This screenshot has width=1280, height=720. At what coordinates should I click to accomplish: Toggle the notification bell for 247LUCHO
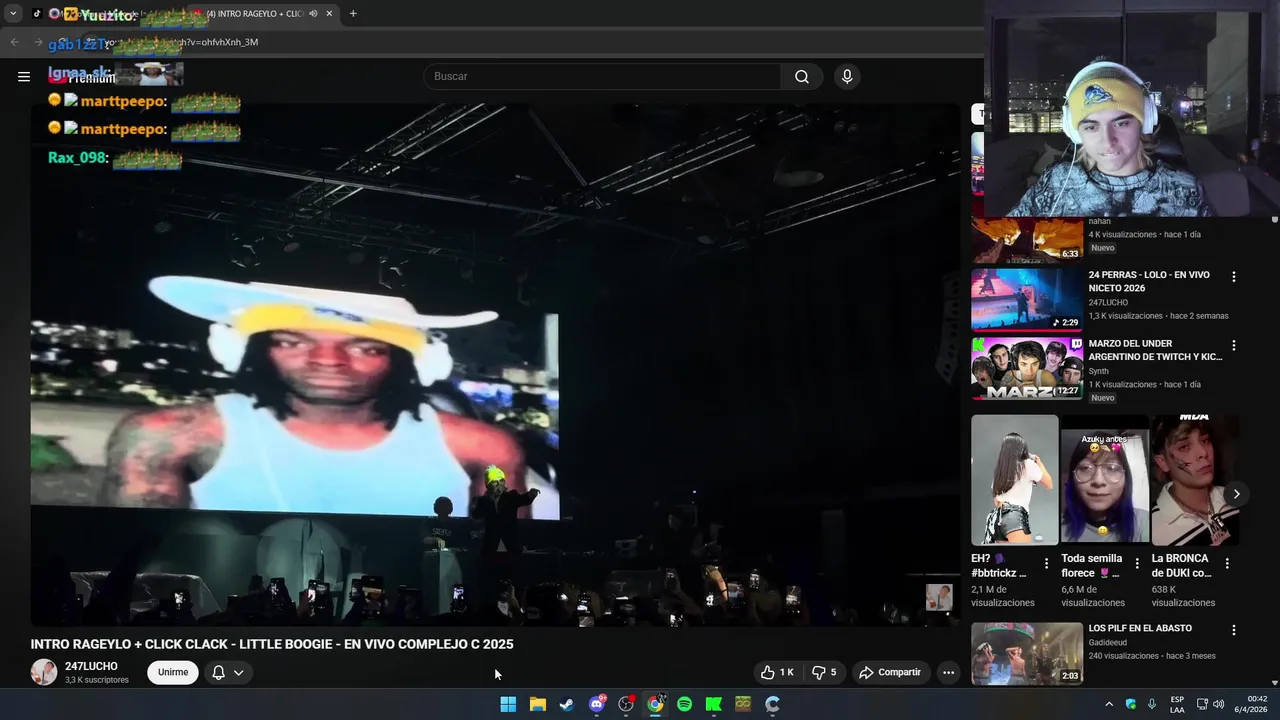[218, 672]
